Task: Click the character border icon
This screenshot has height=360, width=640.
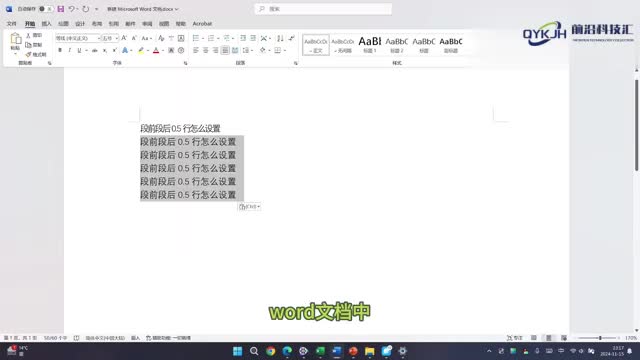Action: (181, 38)
